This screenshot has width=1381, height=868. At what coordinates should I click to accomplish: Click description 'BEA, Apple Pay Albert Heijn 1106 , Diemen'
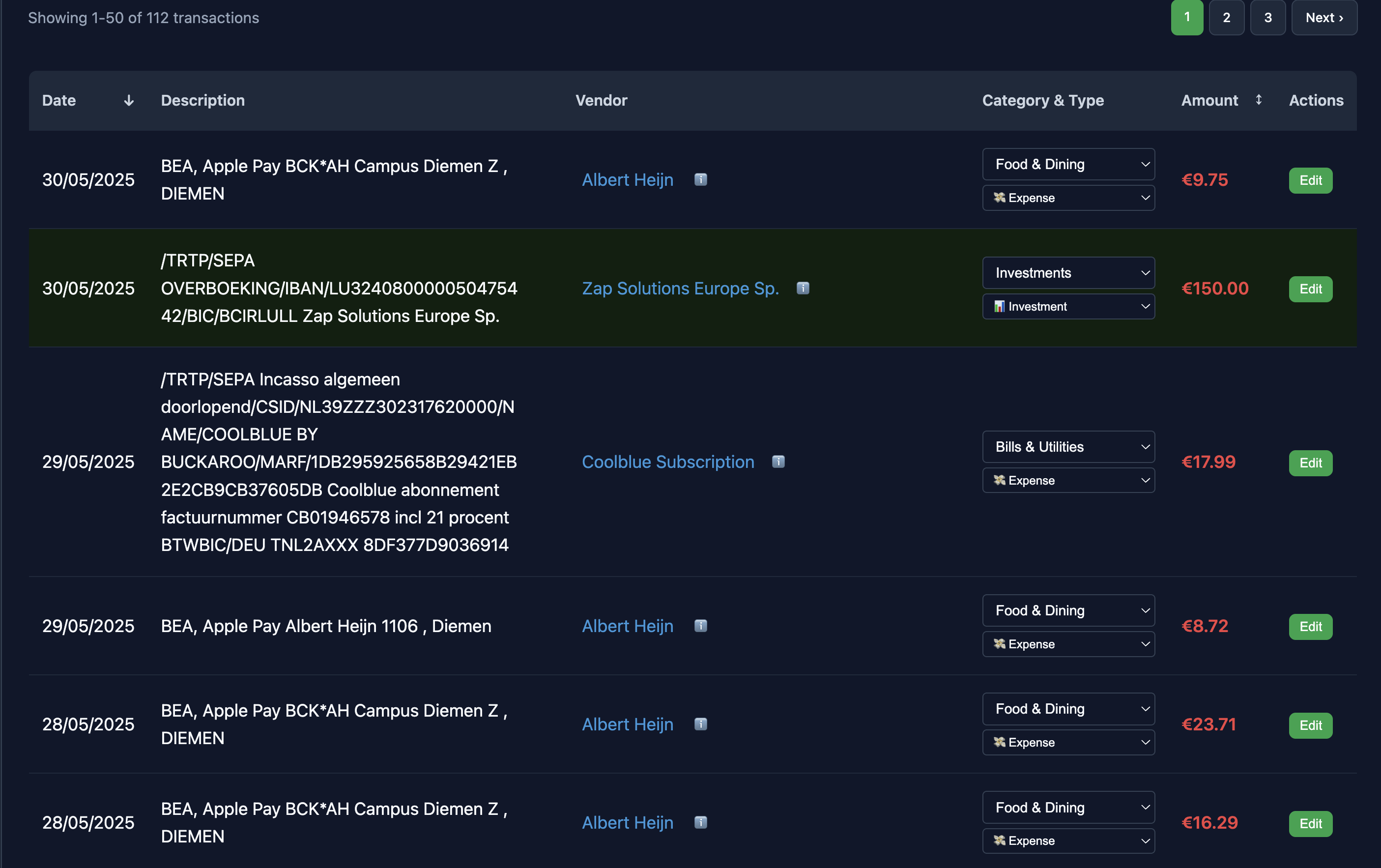326,626
